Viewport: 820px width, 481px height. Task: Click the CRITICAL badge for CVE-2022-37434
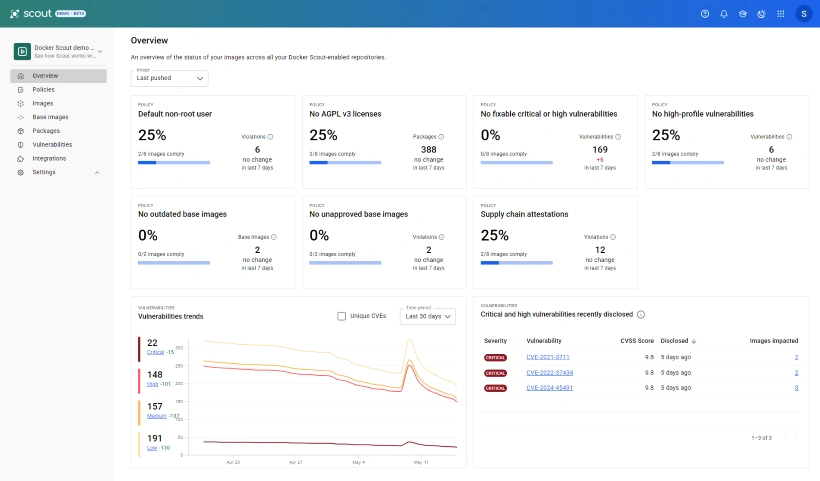pyautogui.click(x=495, y=373)
